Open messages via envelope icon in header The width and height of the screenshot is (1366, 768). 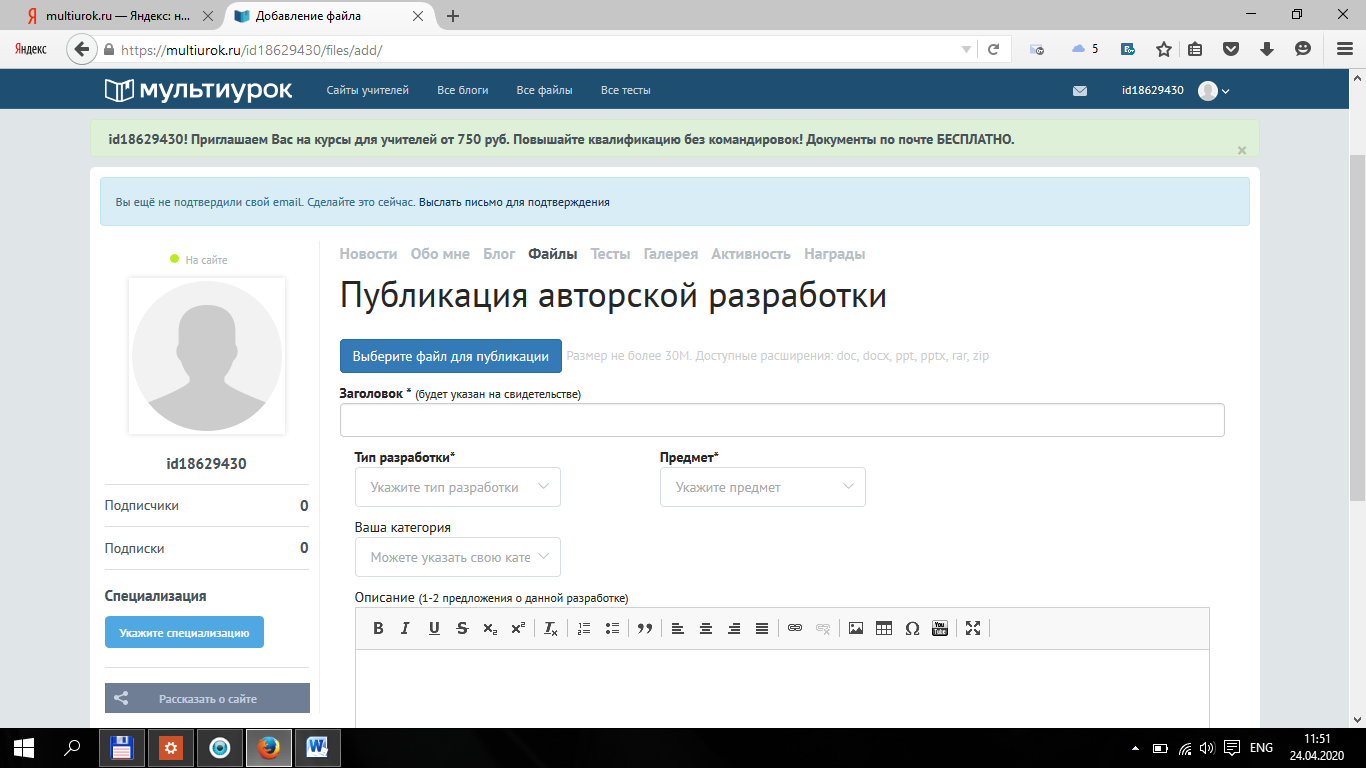coord(1080,91)
